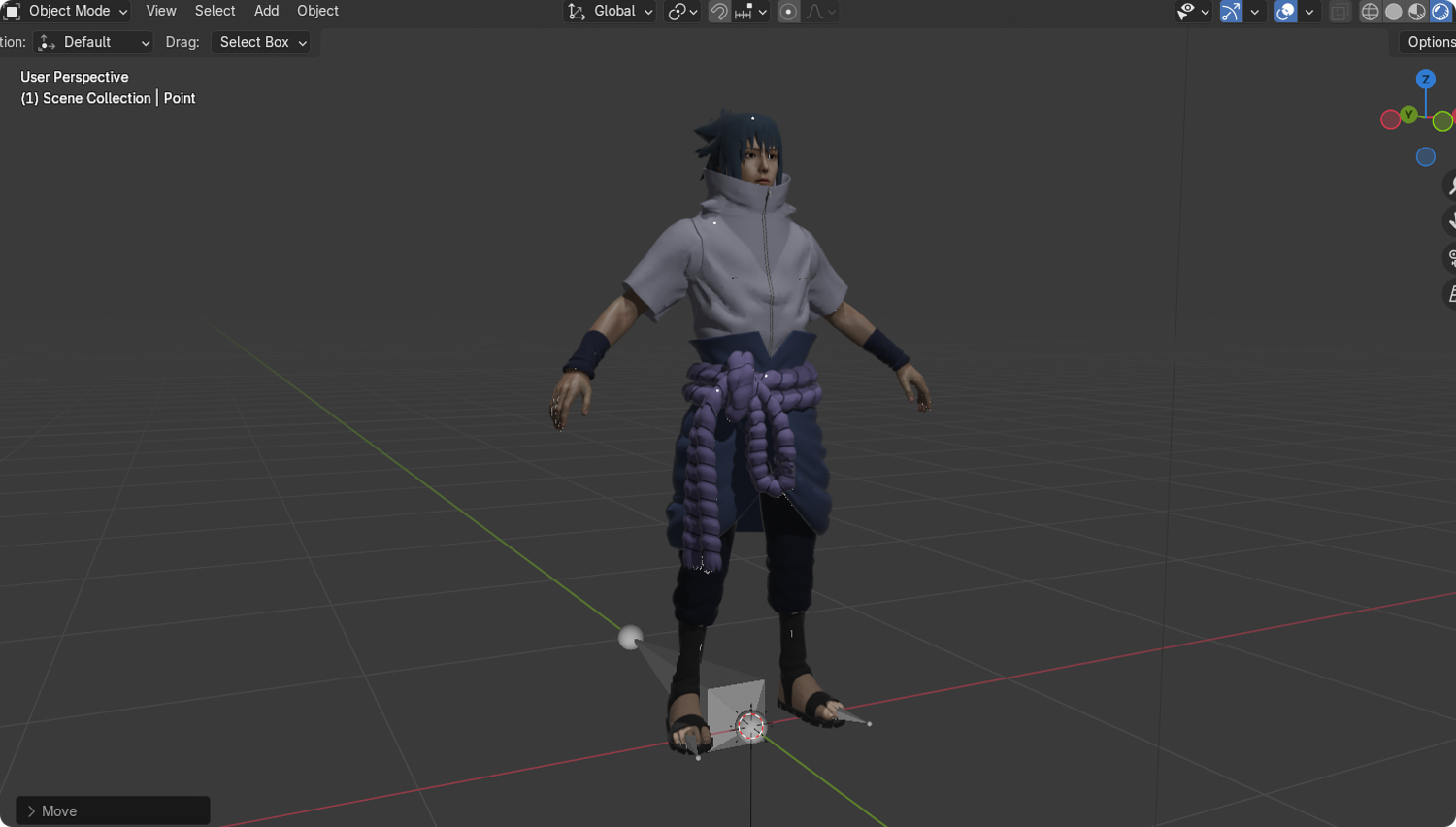Screen dimensions: 1456x827
Task: Toggle viewport gizmos display
Action: [1231, 12]
